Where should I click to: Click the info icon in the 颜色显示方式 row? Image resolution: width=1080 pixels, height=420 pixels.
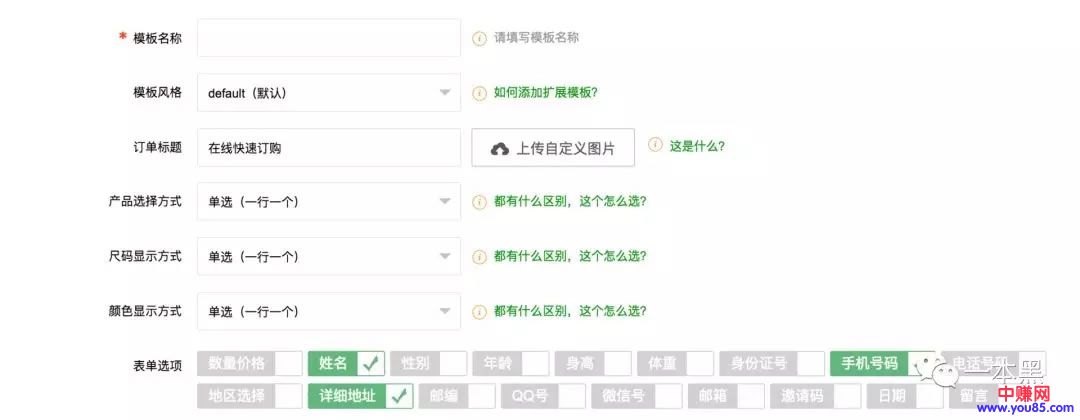[479, 312]
